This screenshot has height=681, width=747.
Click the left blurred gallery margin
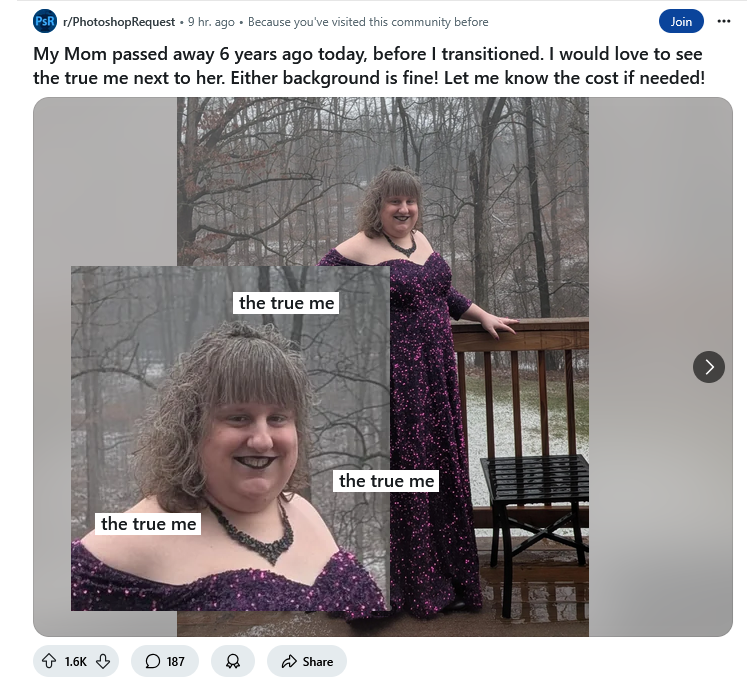point(105,181)
